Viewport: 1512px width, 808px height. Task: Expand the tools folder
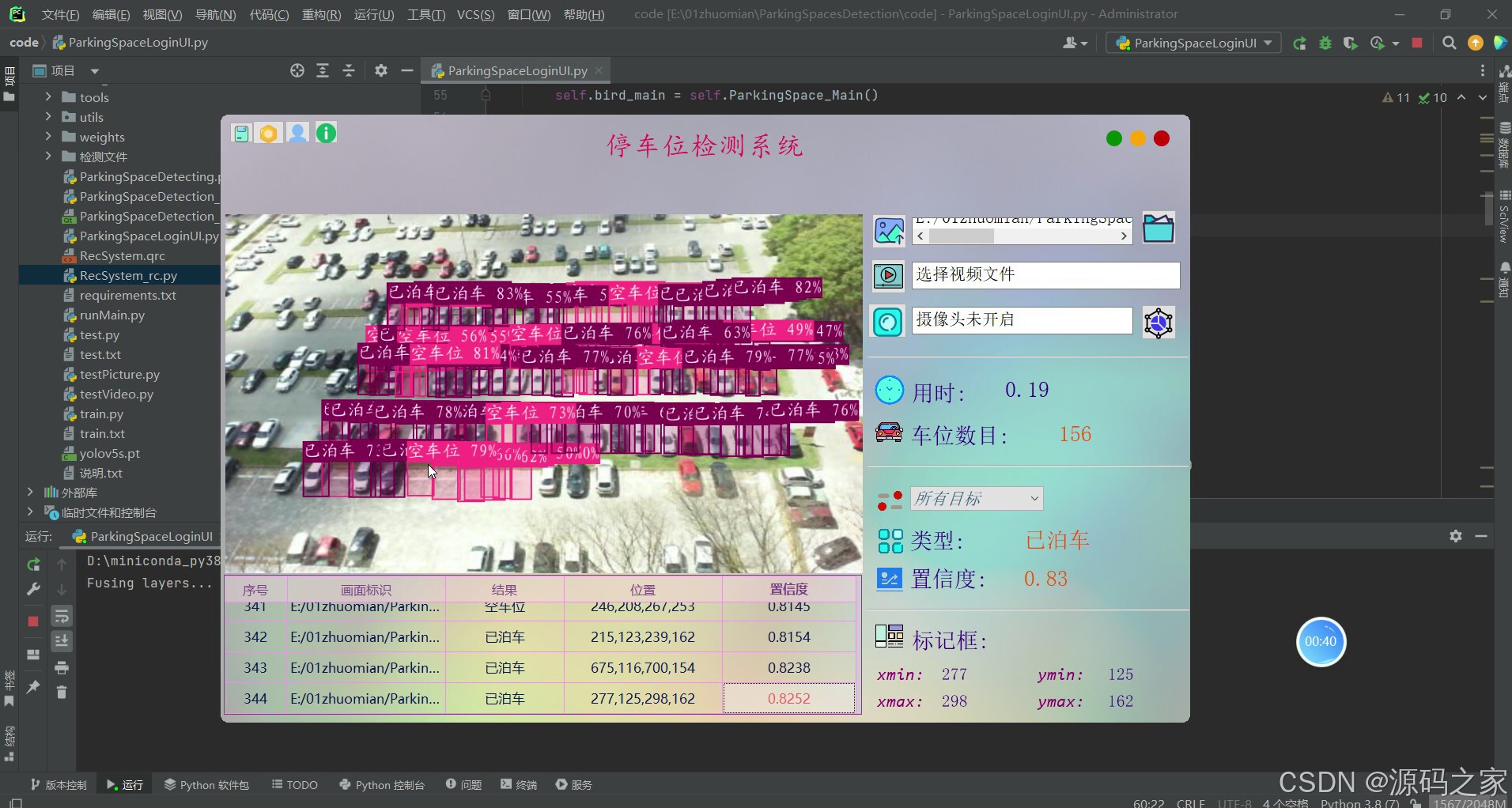(48, 96)
